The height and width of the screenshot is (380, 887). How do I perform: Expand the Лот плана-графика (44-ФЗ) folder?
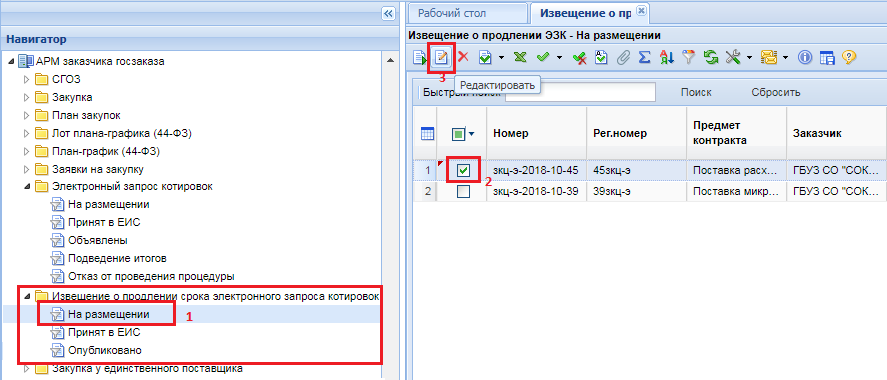27,133
